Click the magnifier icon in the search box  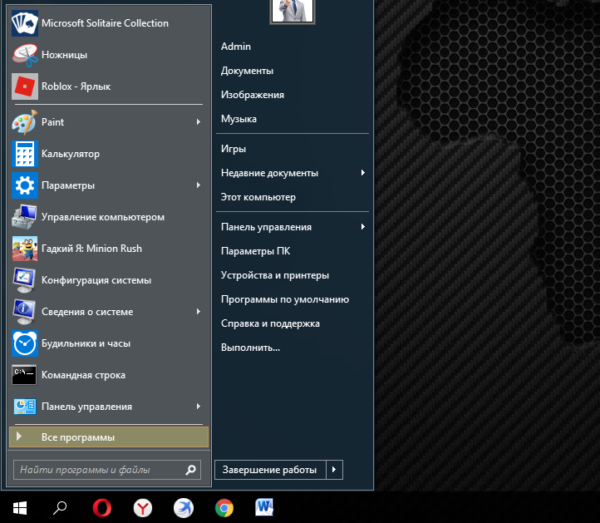(191, 469)
